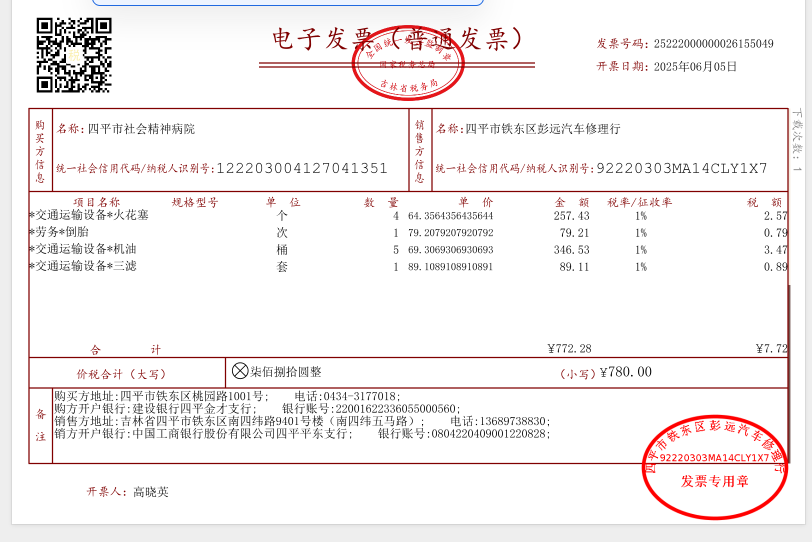Click the total tax ¥7.72
Viewport: 812px width, 542px height.
[772, 348]
